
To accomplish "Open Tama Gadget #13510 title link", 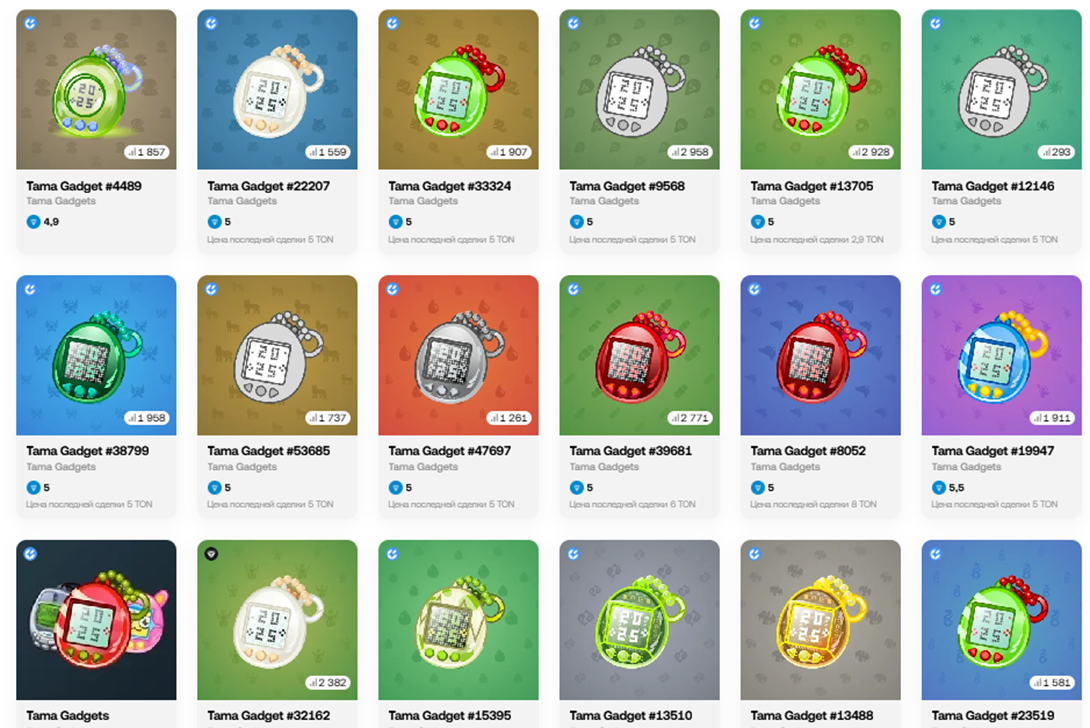I will pyautogui.click(x=631, y=715).
